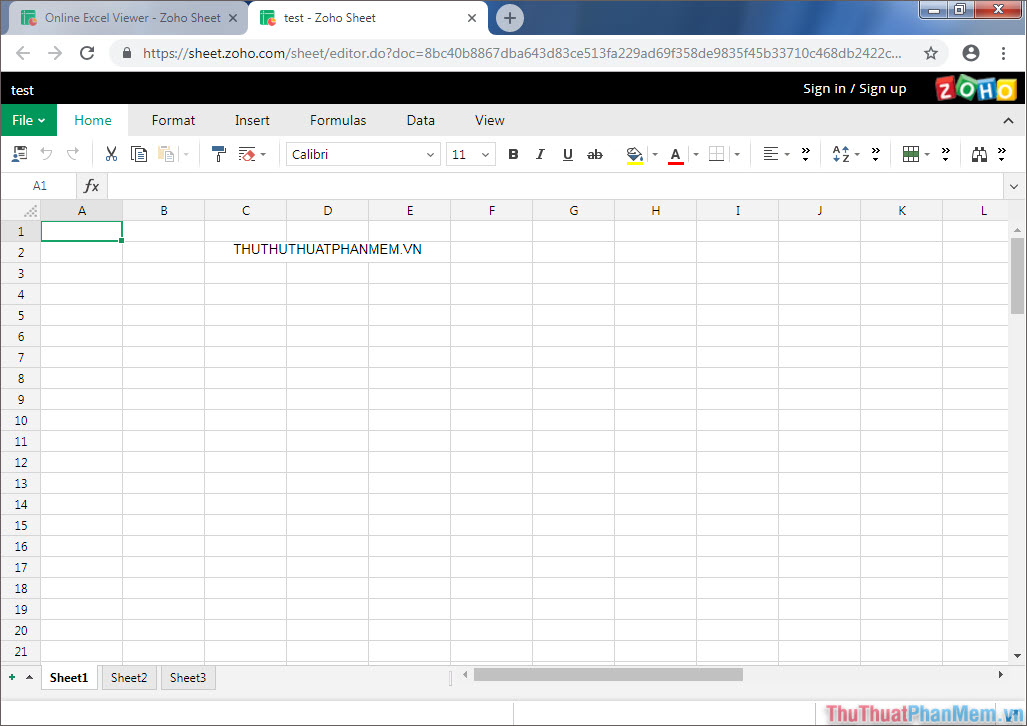The height and width of the screenshot is (726, 1027).
Task: Click the formula bar input
Action: pos(556,186)
